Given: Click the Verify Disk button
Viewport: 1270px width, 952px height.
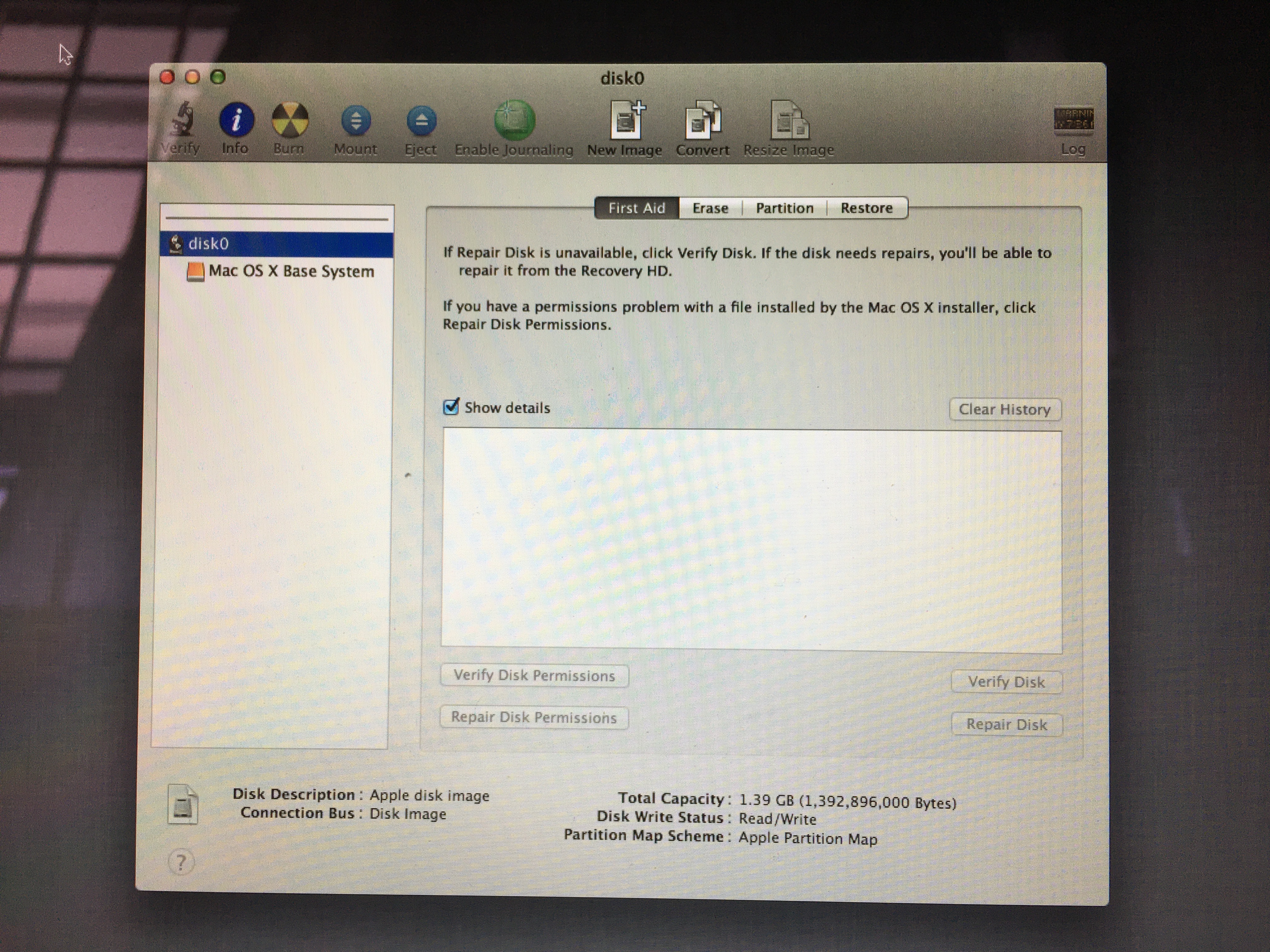Looking at the screenshot, I should click(1006, 682).
